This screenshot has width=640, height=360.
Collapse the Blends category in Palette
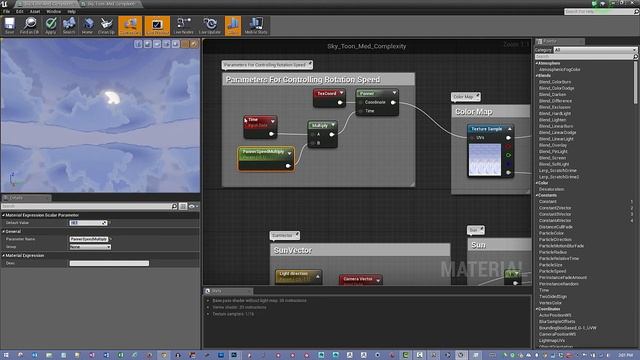click(x=537, y=76)
